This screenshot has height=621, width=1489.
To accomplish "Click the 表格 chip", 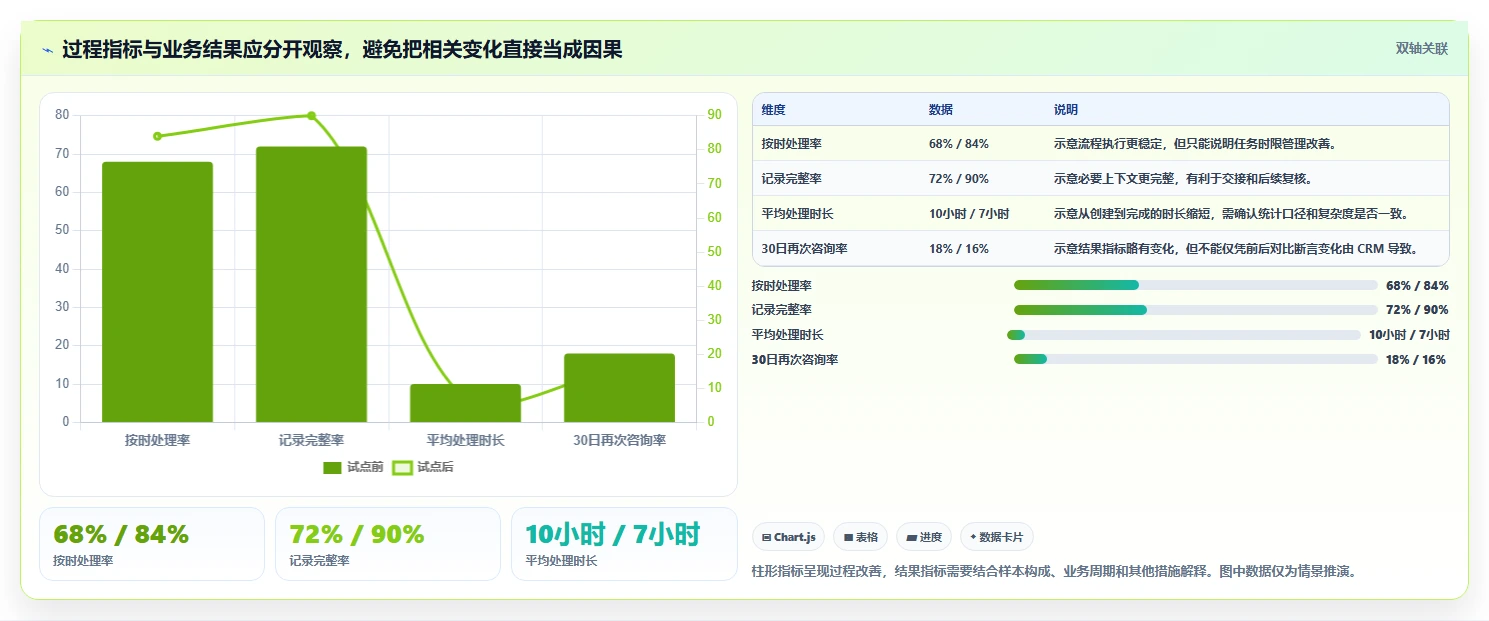I will [861, 537].
